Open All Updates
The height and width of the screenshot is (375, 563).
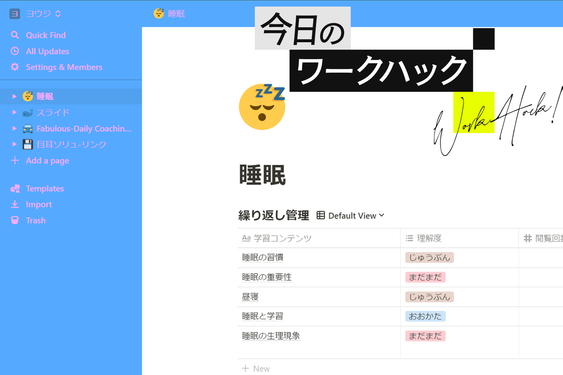47,51
